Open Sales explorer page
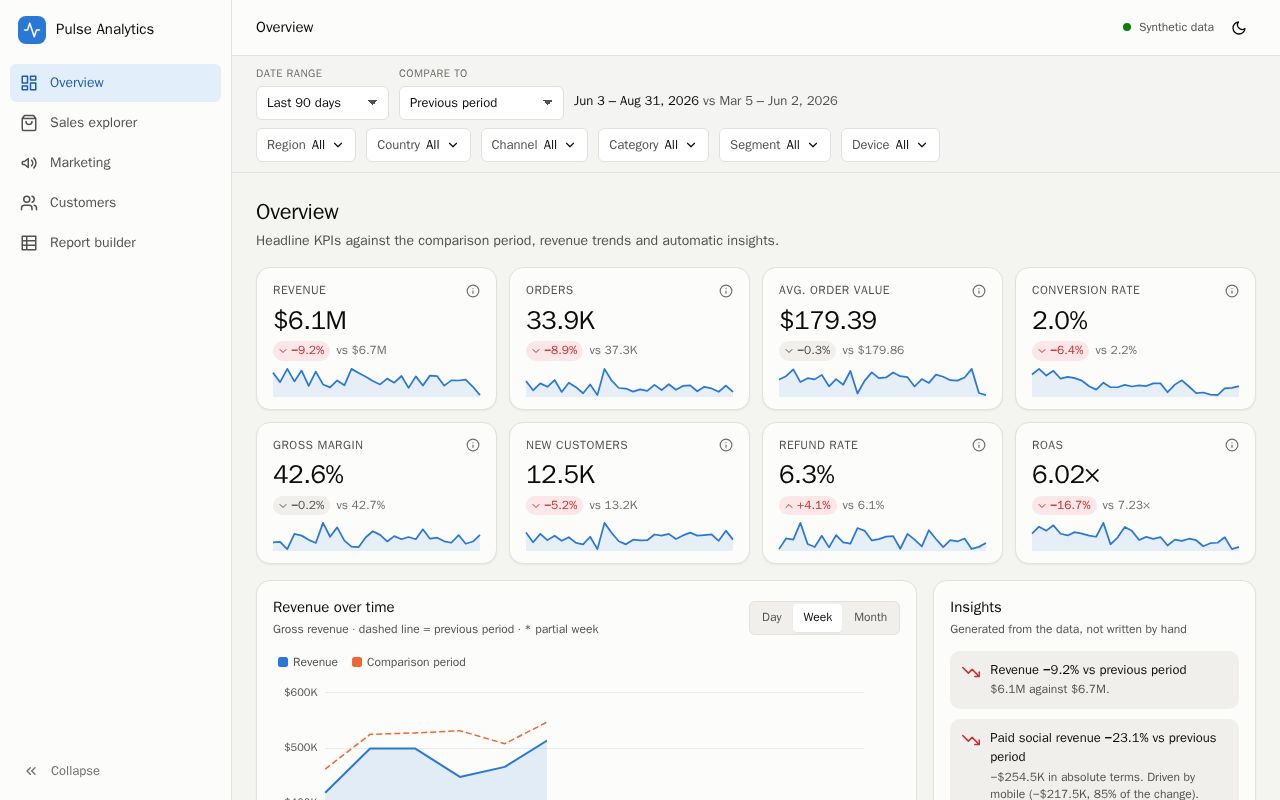 [115, 123]
